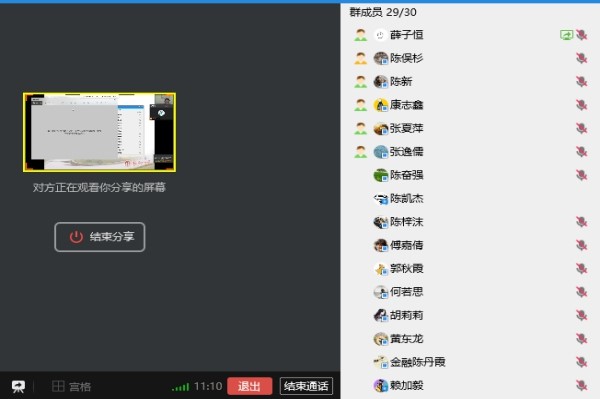Click 陈新's avatar picture
The height and width of the screenshot is (399, 600).
pyautogui.click(x=381, y=81)
